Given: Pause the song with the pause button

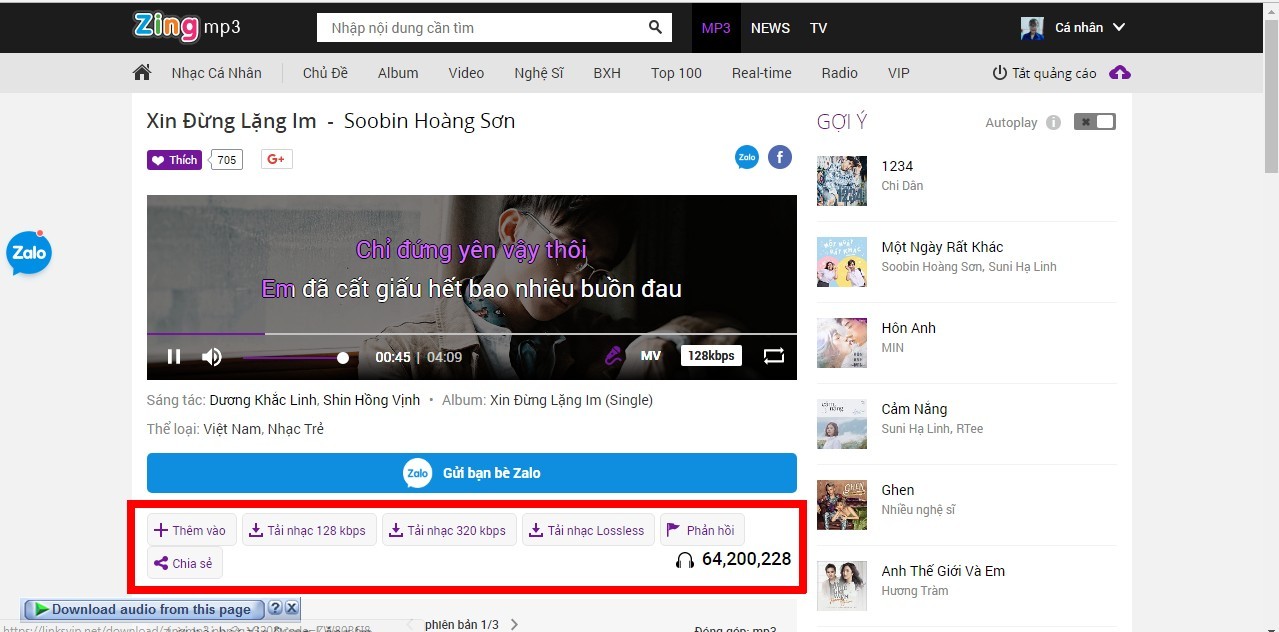Looking at the screenshot, I should [174, 356].
